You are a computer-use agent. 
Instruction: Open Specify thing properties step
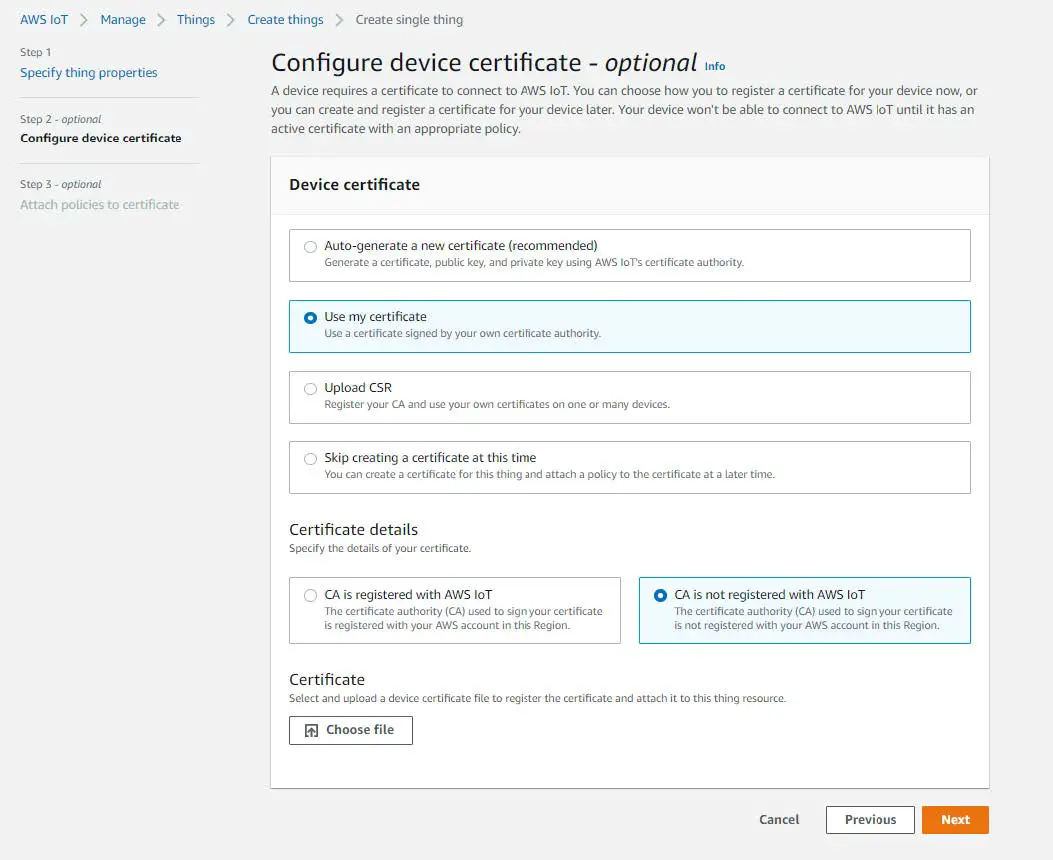89,73
